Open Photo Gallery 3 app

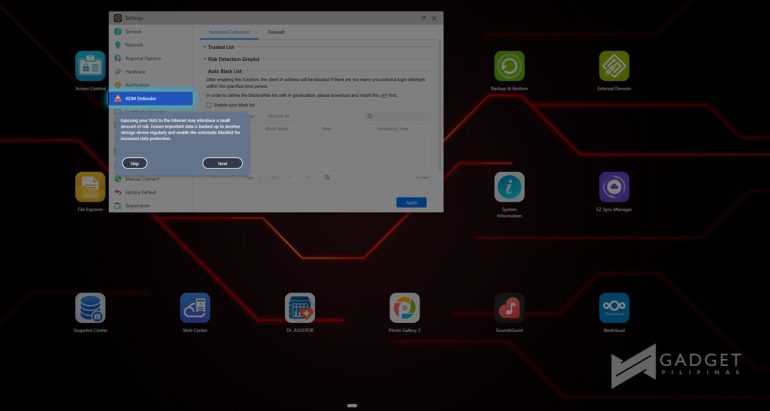tap(404, 307)
